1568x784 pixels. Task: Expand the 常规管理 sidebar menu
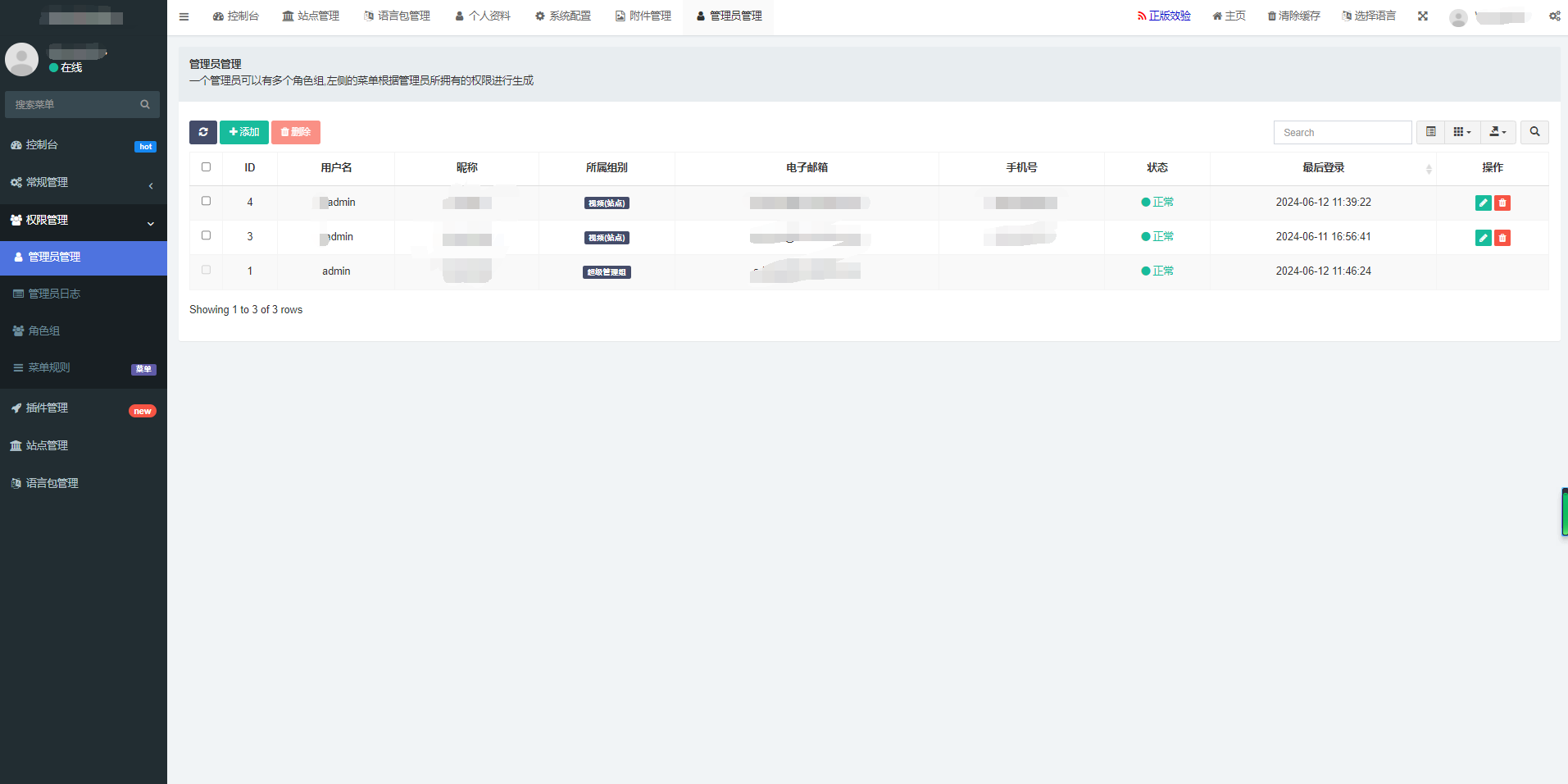[84, 183]
